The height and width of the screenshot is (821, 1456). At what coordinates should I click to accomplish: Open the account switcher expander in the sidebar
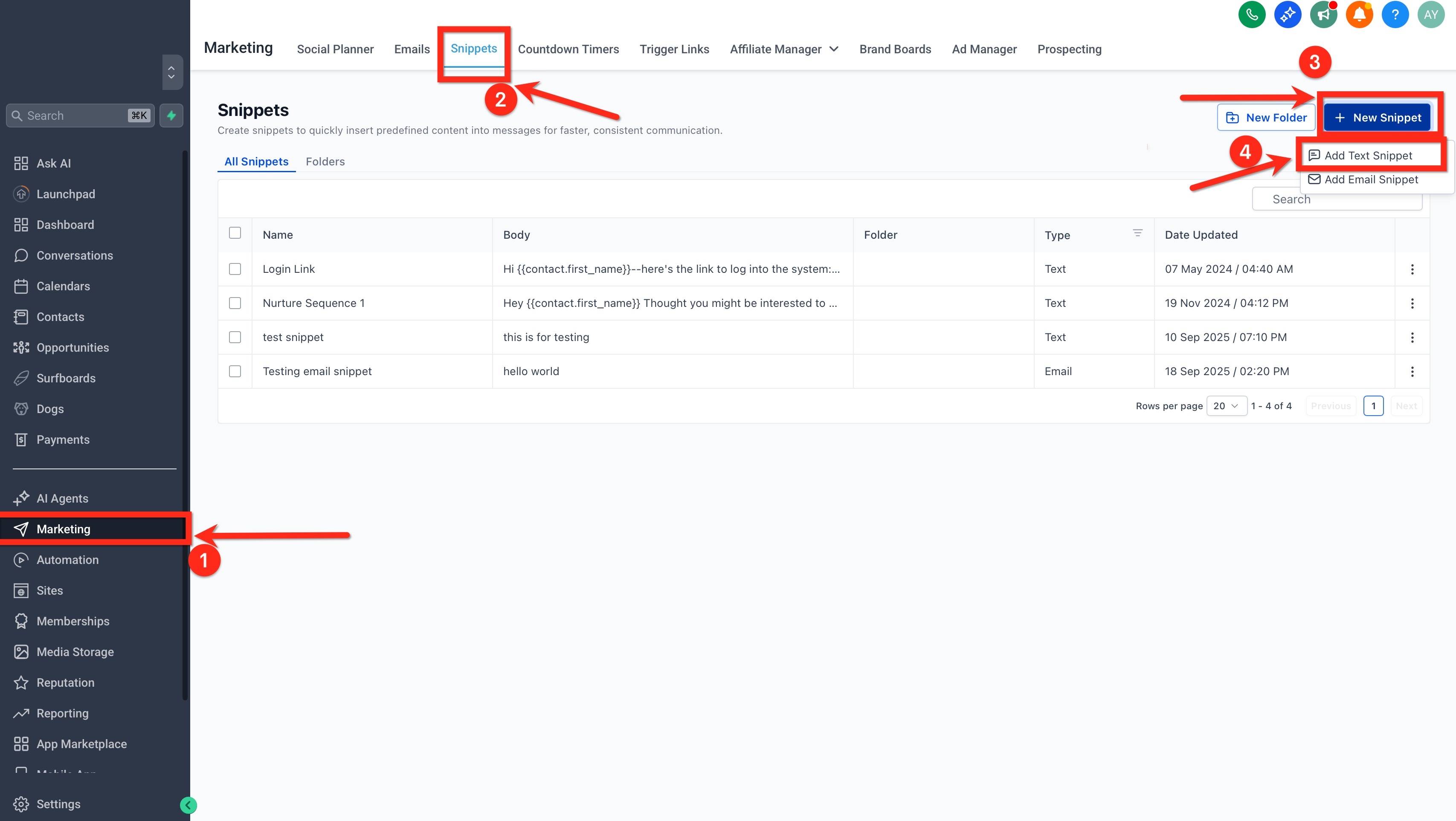click(172, 72)
